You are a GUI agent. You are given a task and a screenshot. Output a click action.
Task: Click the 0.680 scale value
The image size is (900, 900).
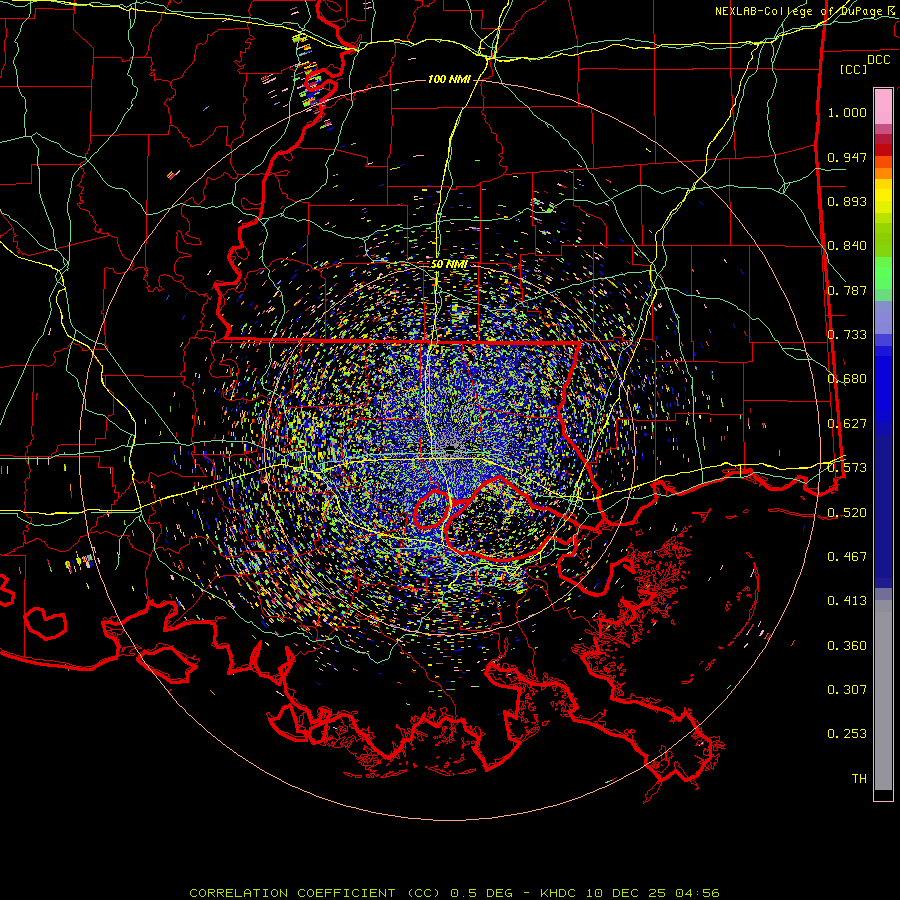pos(847,379)
